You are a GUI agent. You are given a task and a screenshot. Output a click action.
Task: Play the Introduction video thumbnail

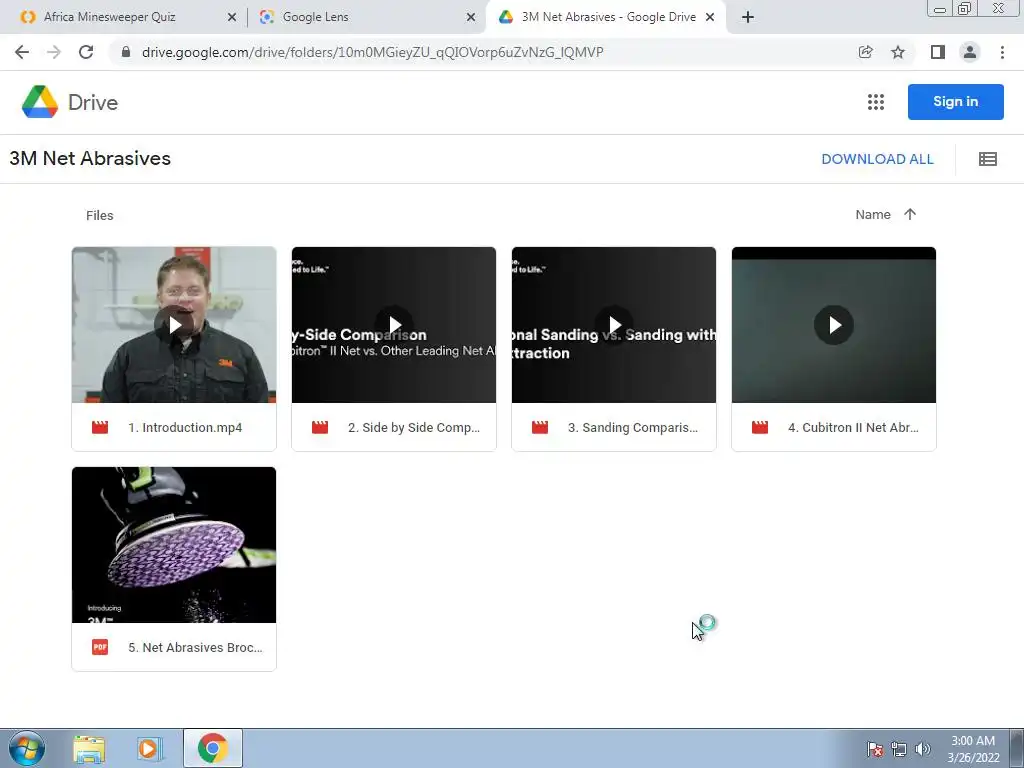tap(174, 325)
